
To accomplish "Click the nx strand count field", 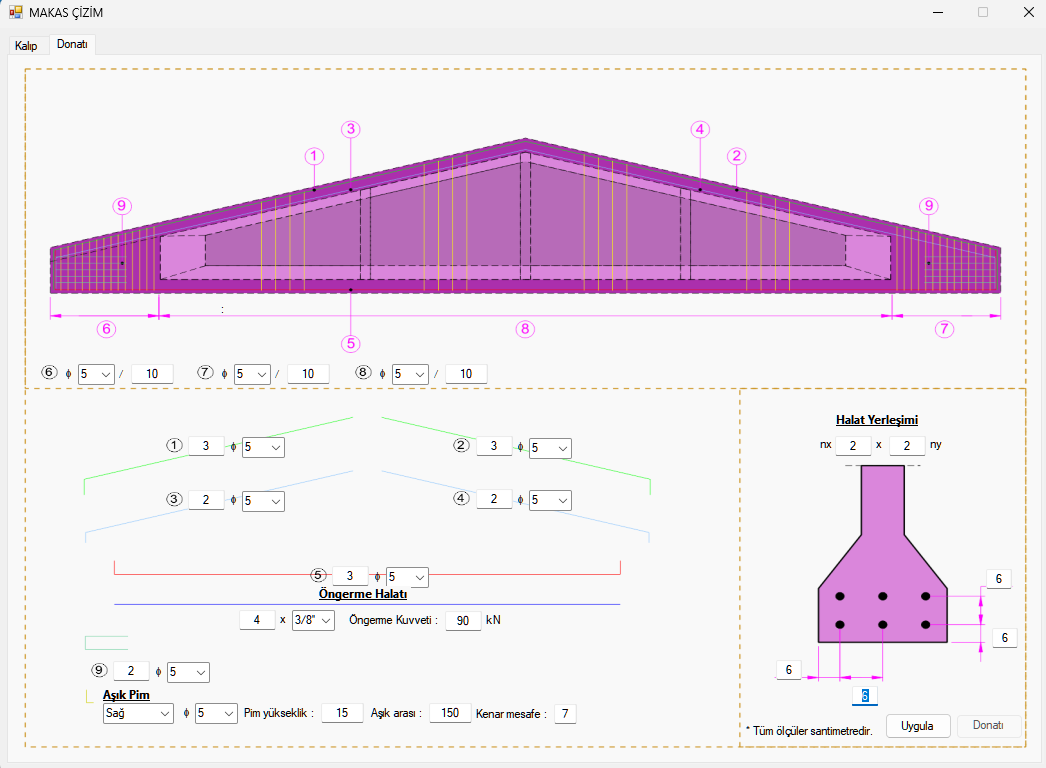I will [853, 445].
